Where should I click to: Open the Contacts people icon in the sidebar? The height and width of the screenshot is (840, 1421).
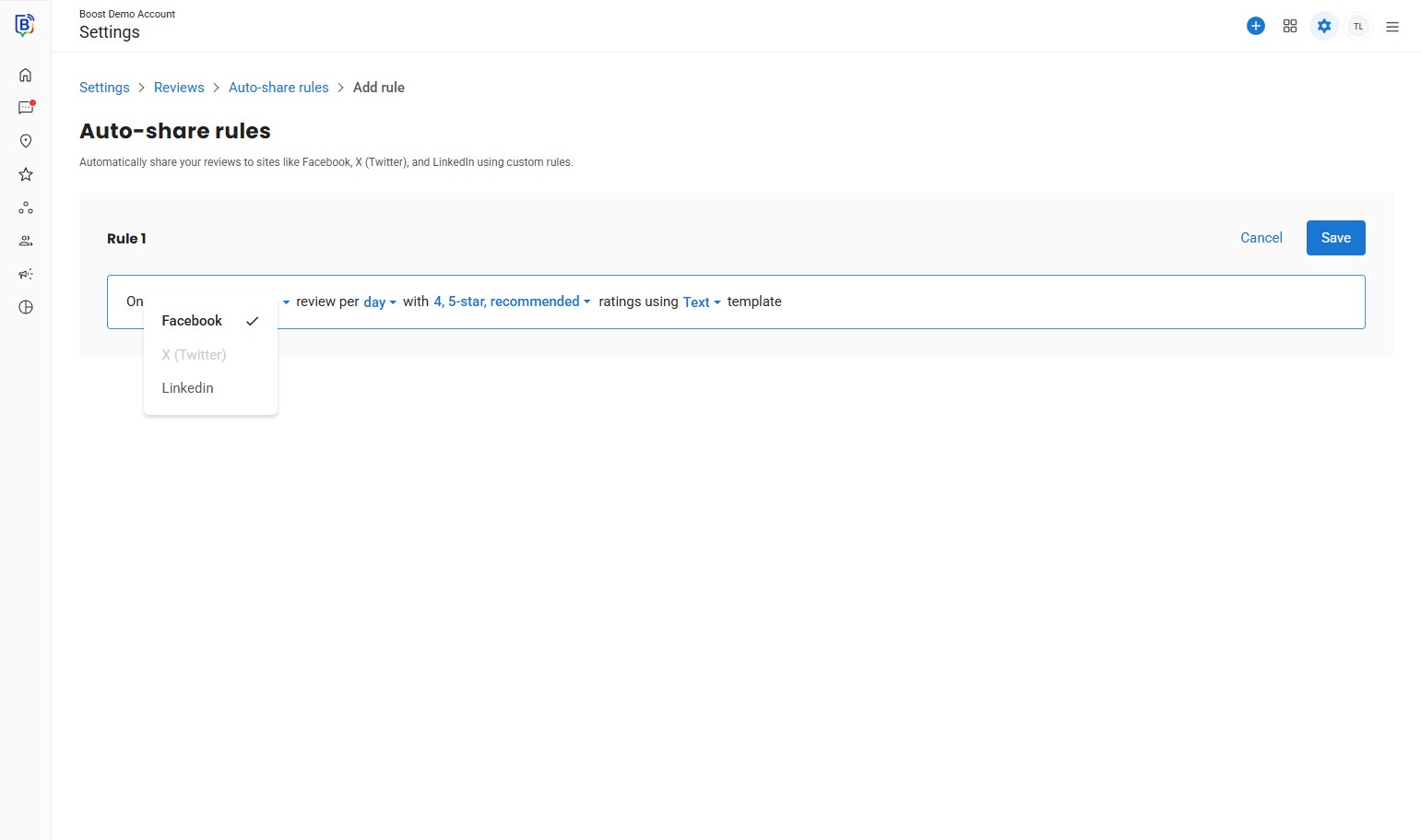click(x=26, y=241)
